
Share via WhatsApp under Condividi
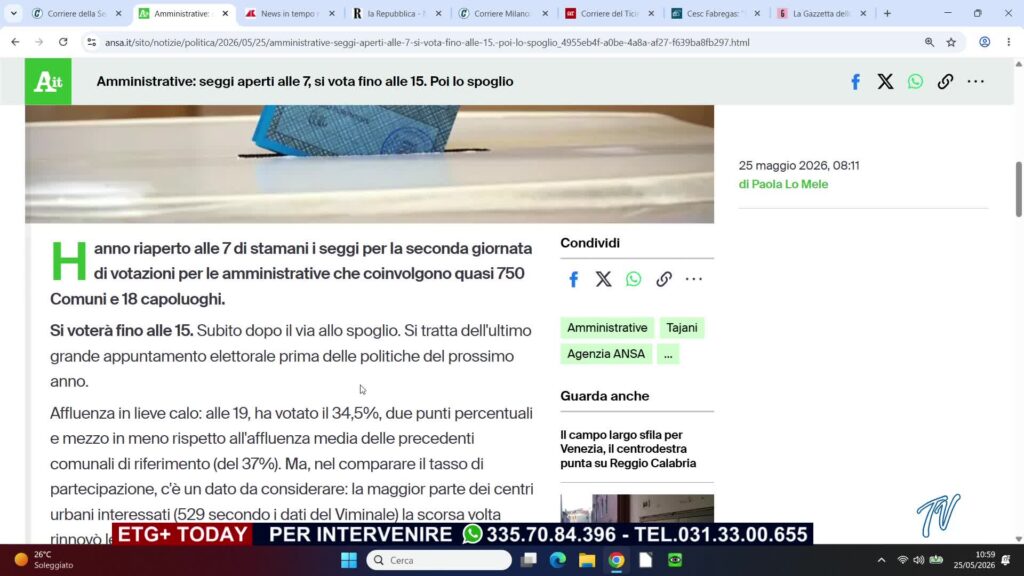pos(633,280)
